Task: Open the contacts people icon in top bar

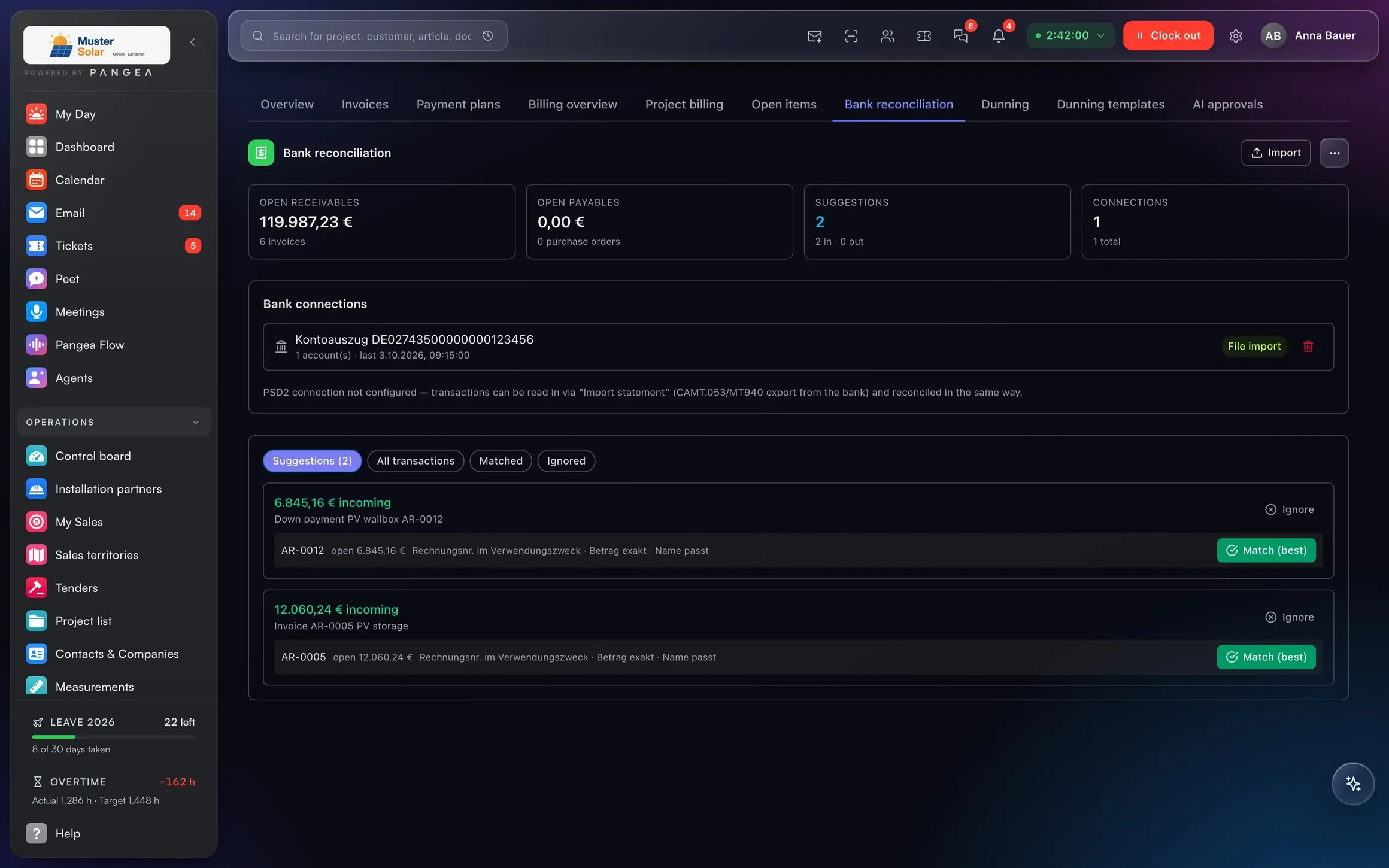Action: (x=887, y=36)
